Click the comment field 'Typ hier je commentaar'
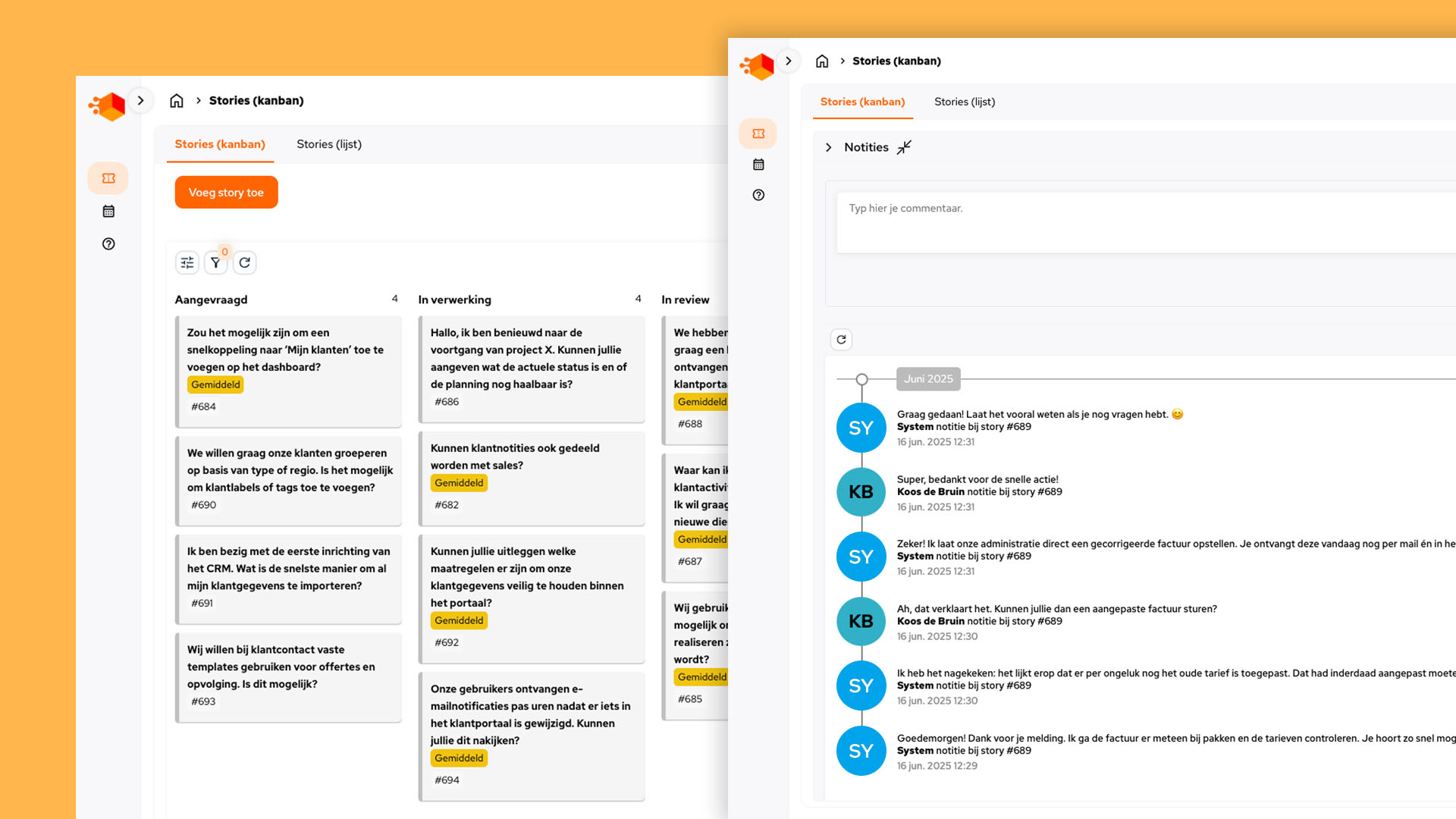 (x=1137, y=222)
